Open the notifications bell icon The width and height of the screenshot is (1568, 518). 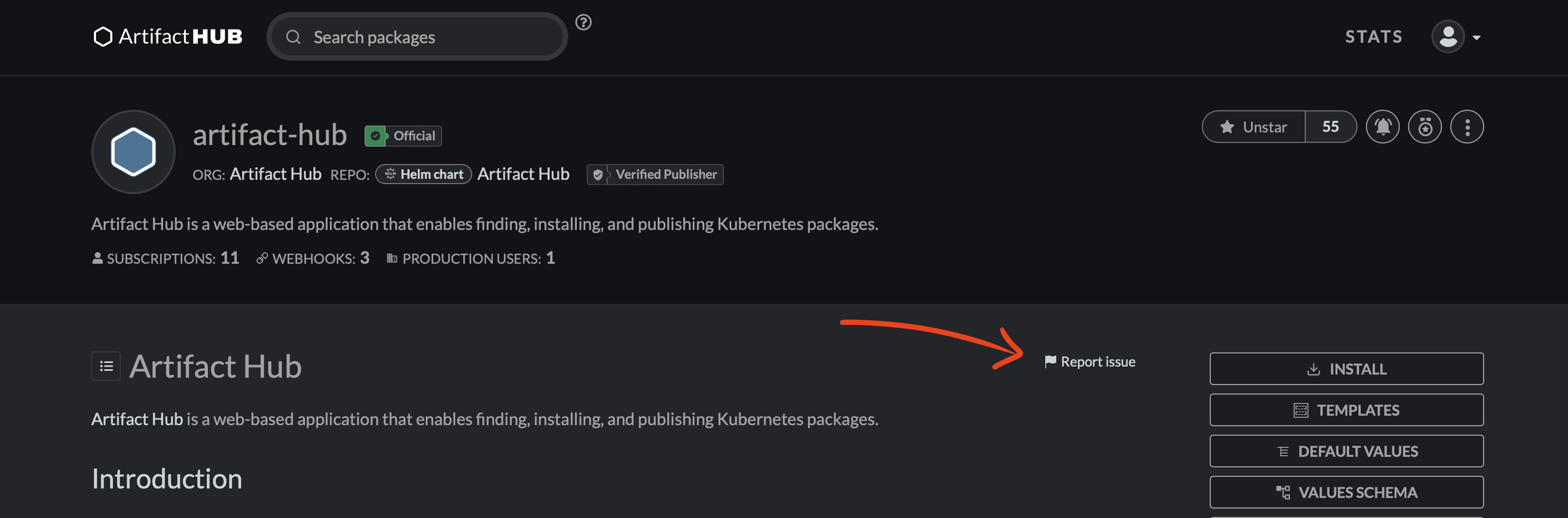tap(1382, 127)
